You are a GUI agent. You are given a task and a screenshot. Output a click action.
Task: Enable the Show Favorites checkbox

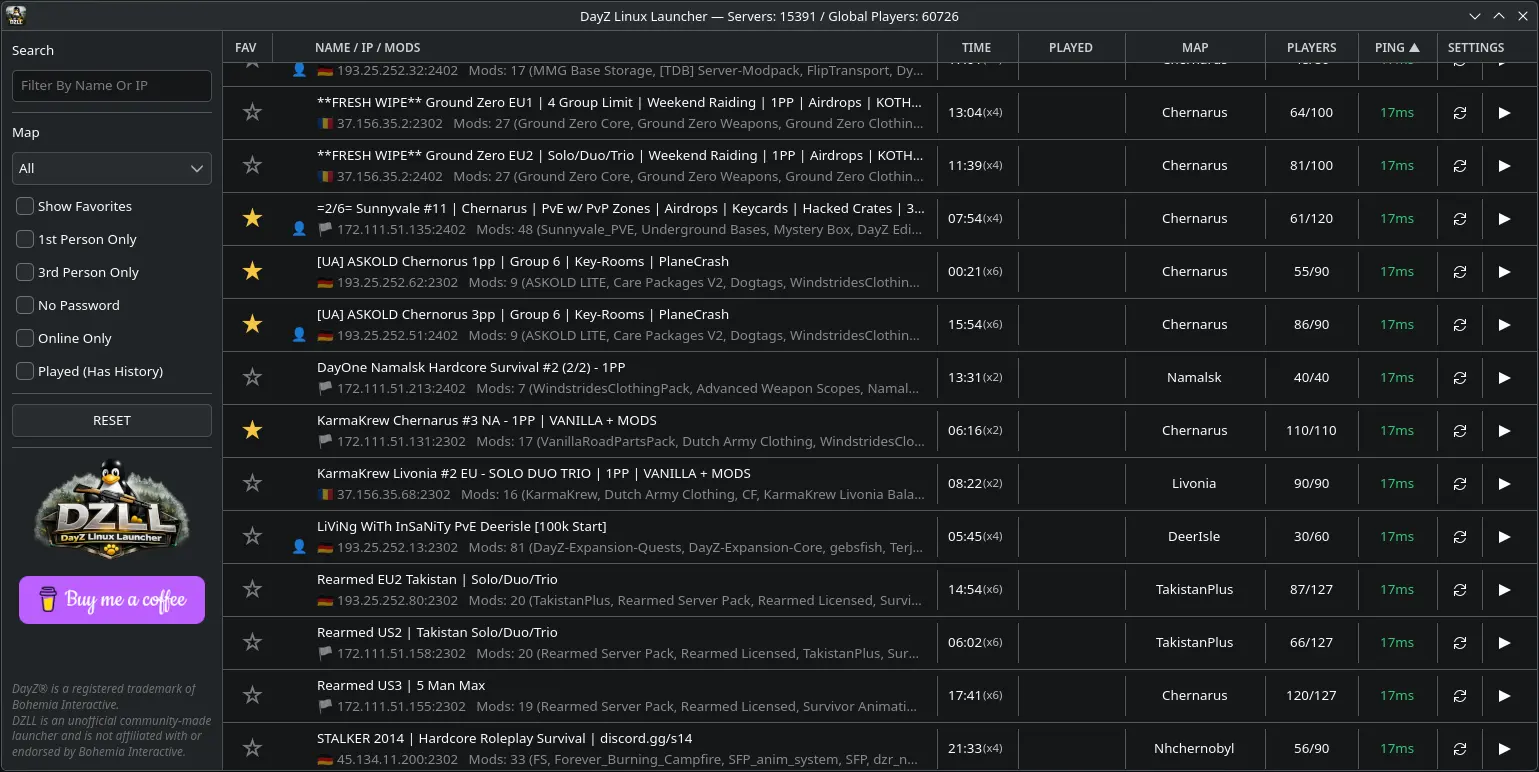(25, 206)
